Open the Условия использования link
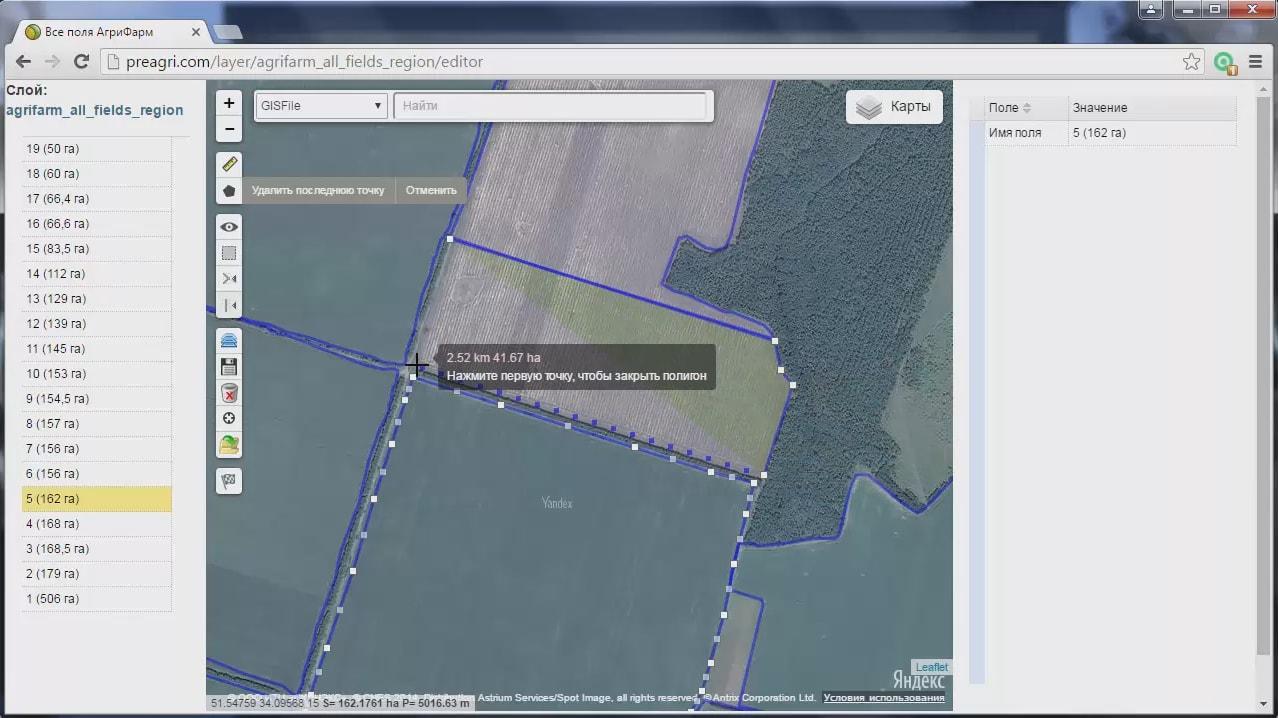This screenshot has width=1278, height=718. pyautogui.click(x=883, y=698)
